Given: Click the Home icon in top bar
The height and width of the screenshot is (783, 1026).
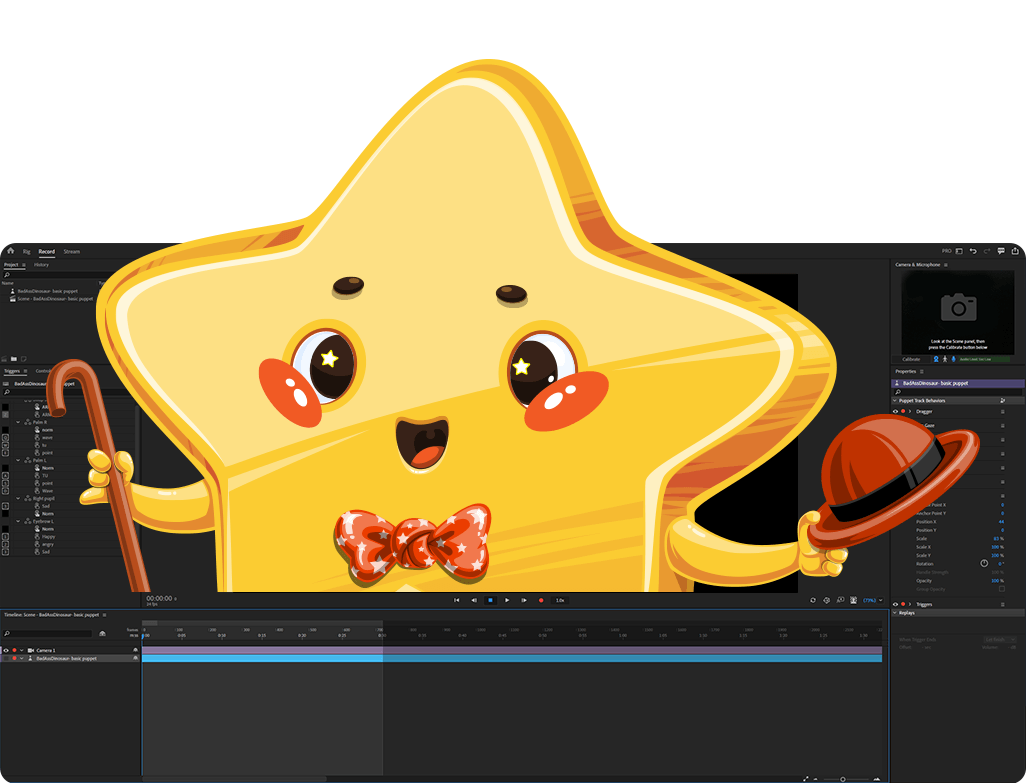Looking at the screenshot, I should click(x=10, y=251).
